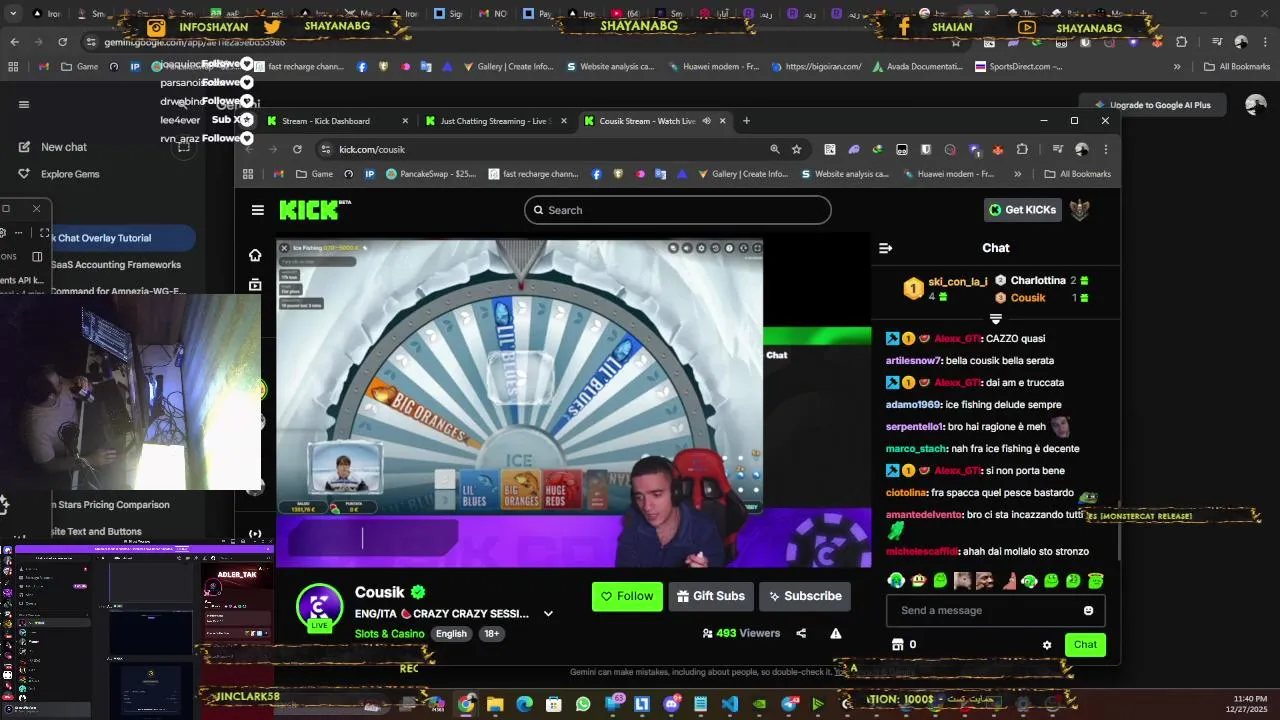Image resolution: width=1280 pixels, height=720 pixels.
Task: Click username Alexx_GT in CAZZO quasi message
Action: 956,339
